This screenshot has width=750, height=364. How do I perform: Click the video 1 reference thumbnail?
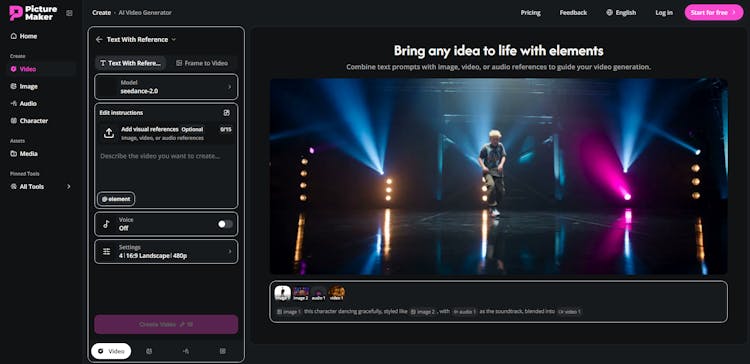click(337, 293)
